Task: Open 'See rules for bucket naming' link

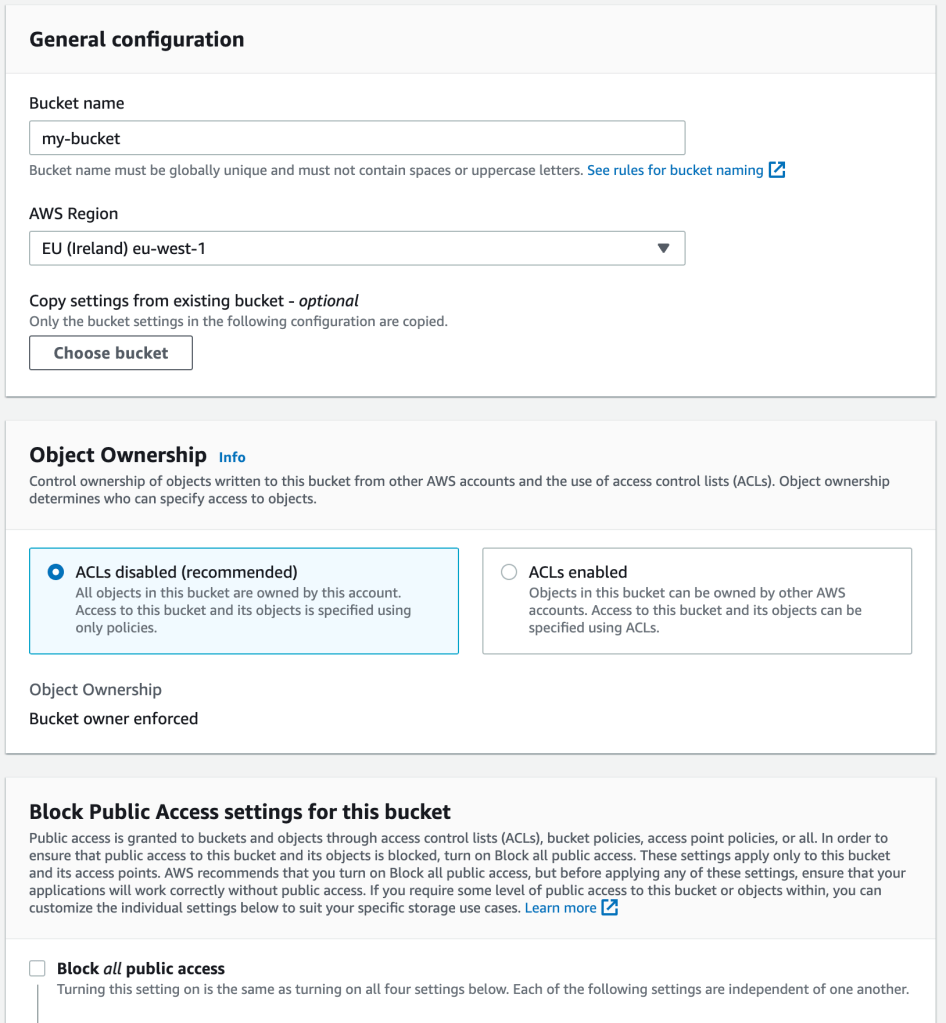Action: click(x=674, y=170)
